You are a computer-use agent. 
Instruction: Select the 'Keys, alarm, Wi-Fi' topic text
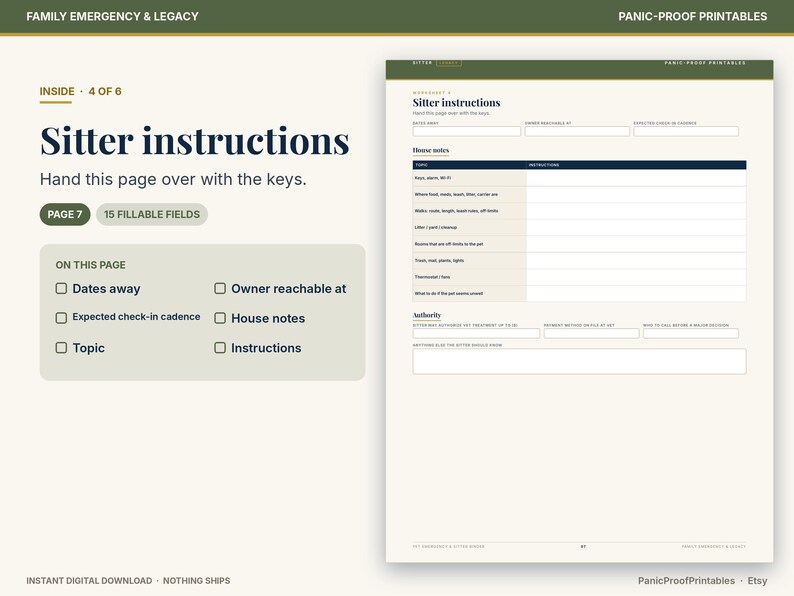coord(432,178)
